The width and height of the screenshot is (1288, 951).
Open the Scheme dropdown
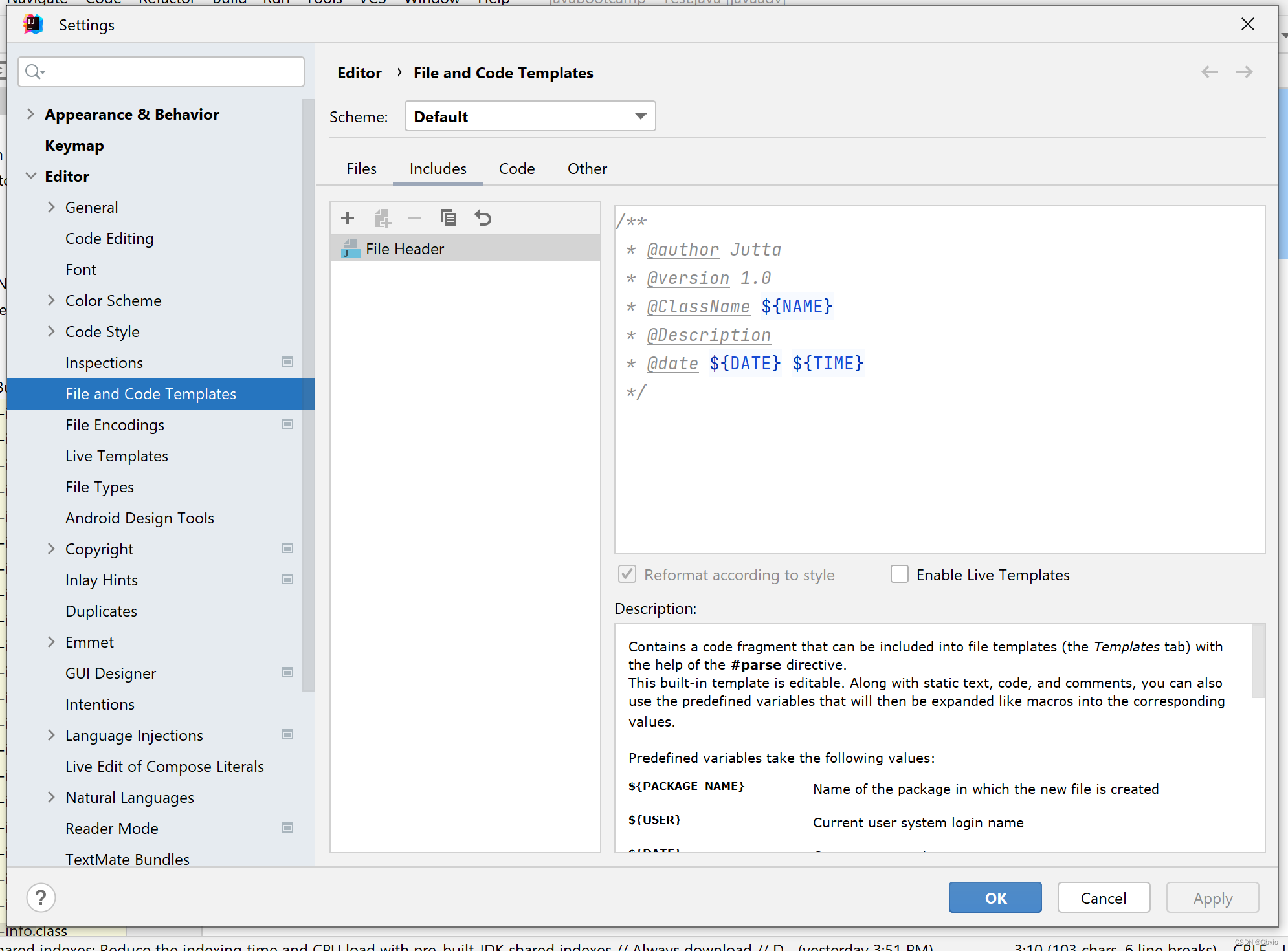(529, 116)
